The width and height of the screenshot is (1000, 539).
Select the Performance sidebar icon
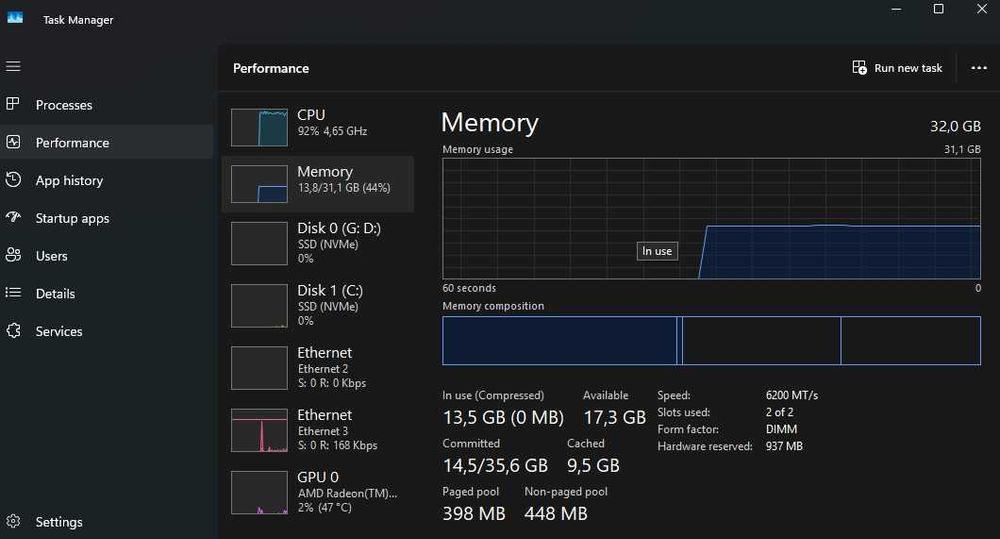coord(13,143)
